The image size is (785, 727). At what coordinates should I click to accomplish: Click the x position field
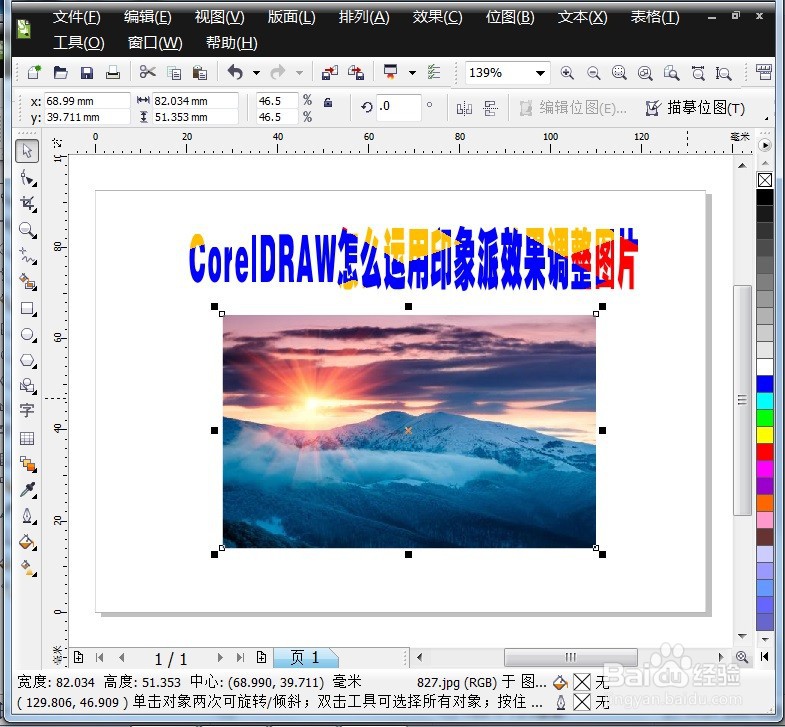pos(87,101)
